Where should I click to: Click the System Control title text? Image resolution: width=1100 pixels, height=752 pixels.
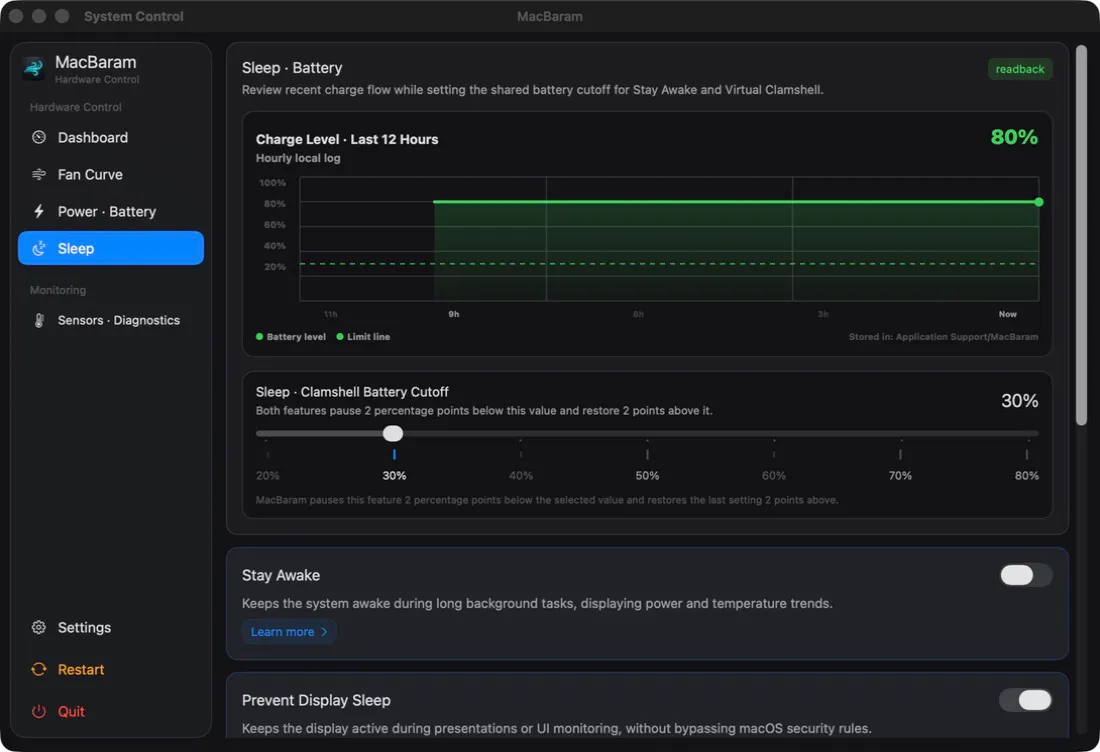133,16
